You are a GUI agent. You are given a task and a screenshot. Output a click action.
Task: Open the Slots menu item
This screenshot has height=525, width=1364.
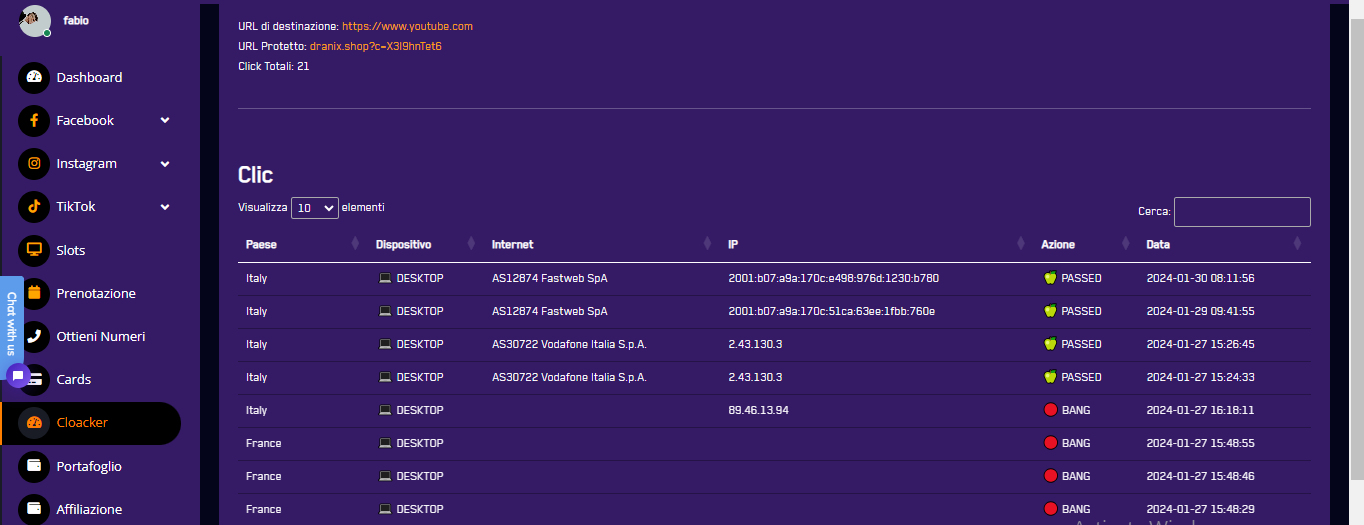(x=71, y=250)
